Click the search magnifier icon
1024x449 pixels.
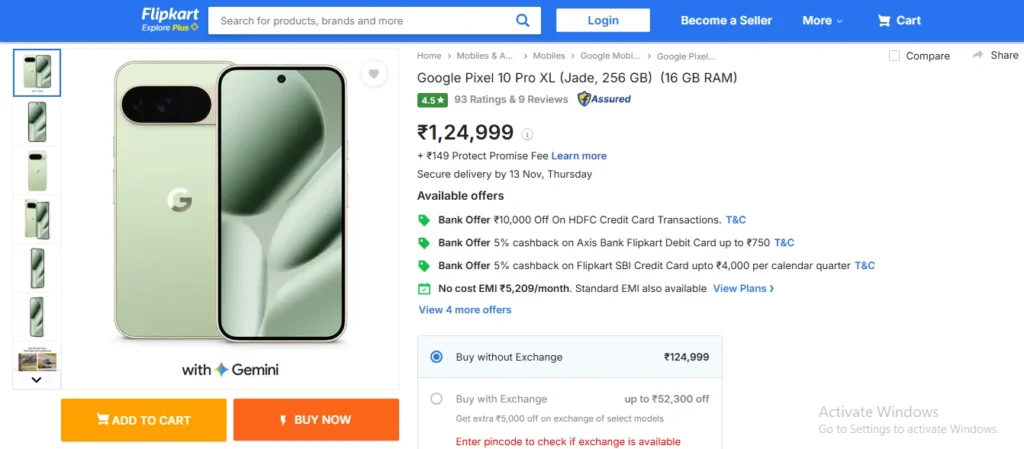(522, 20)
